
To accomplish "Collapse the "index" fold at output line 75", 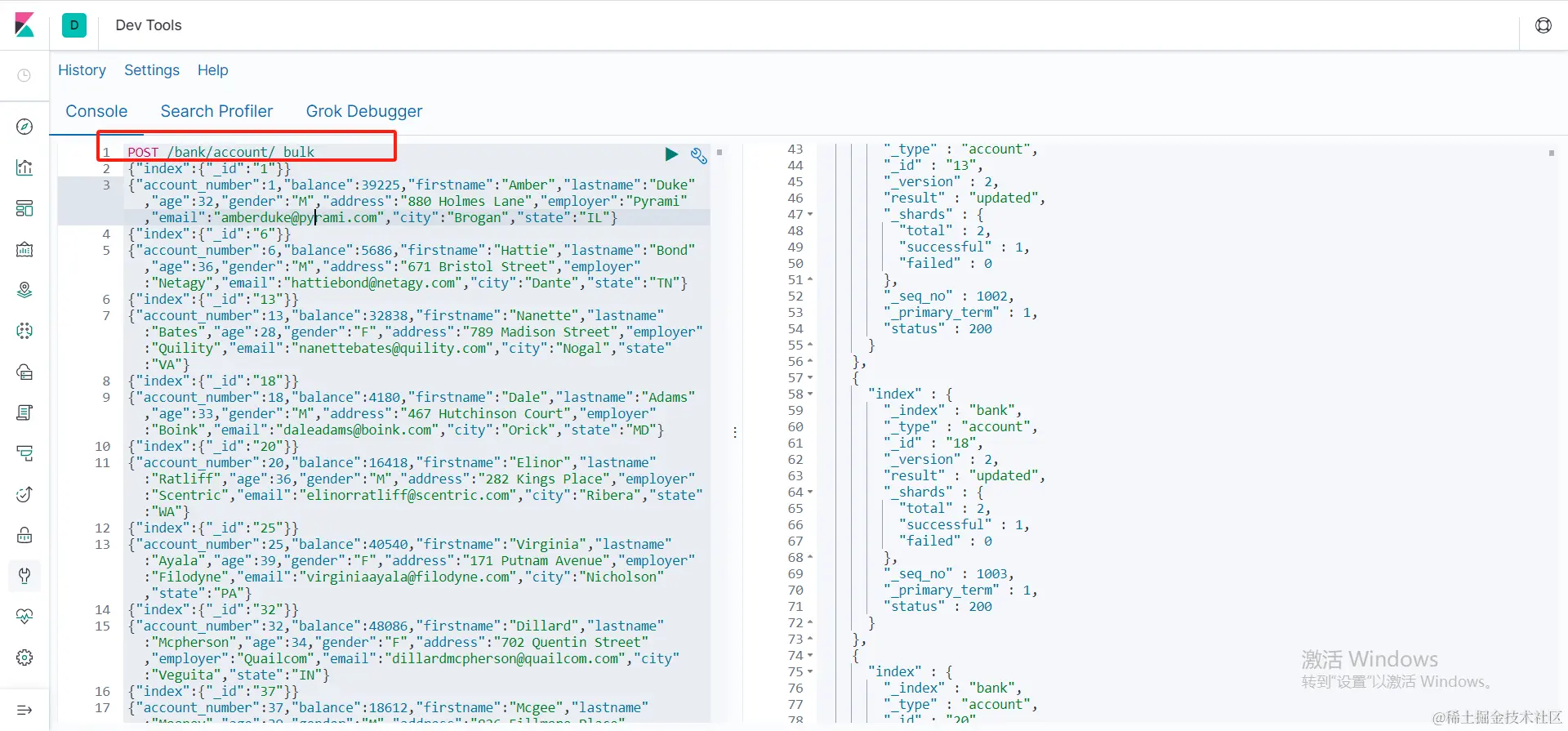I will tap(810, 672).
